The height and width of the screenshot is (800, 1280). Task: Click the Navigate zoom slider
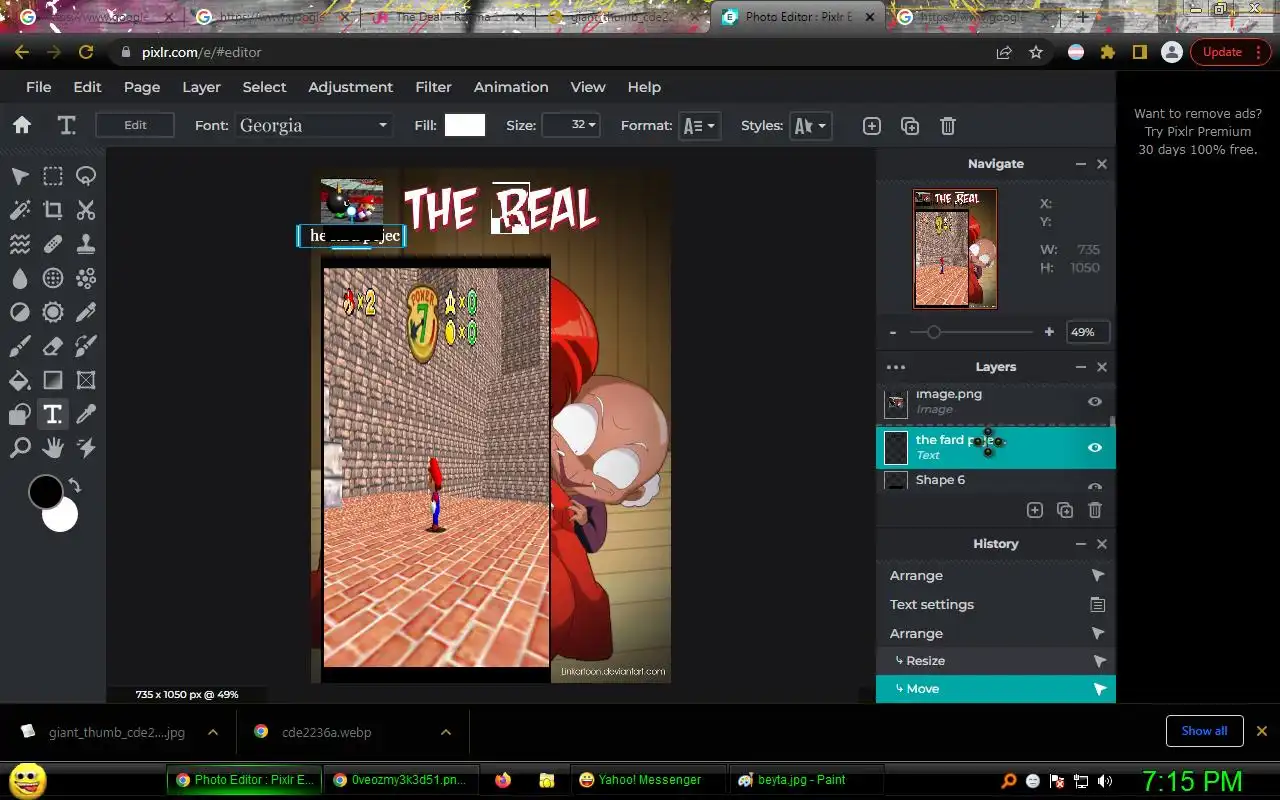coord(971,332)
